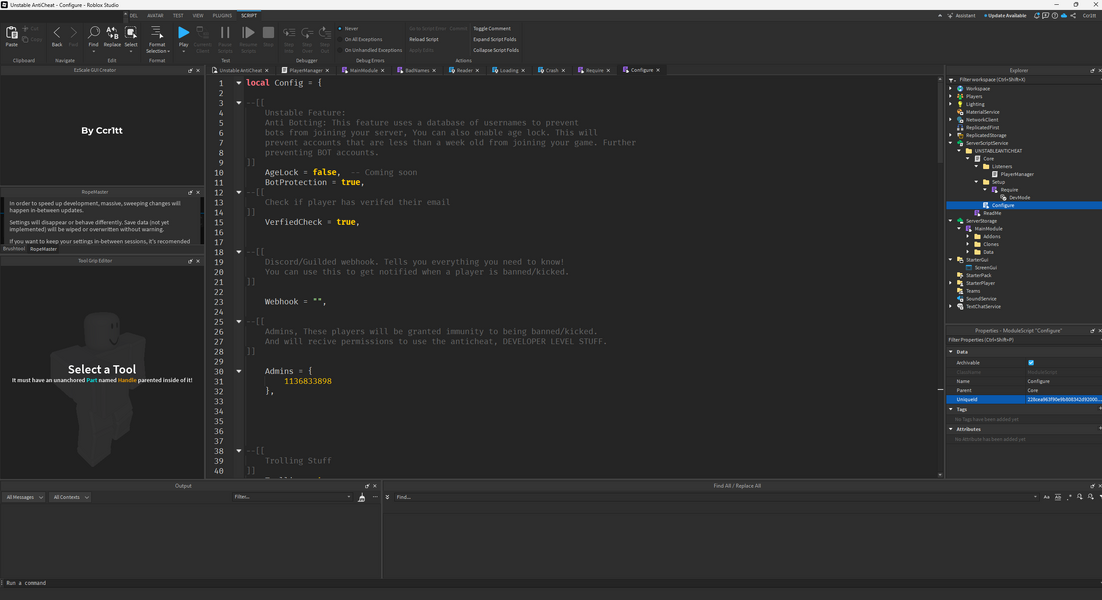Switch to the PLUGINS ribbon tab

222,15
